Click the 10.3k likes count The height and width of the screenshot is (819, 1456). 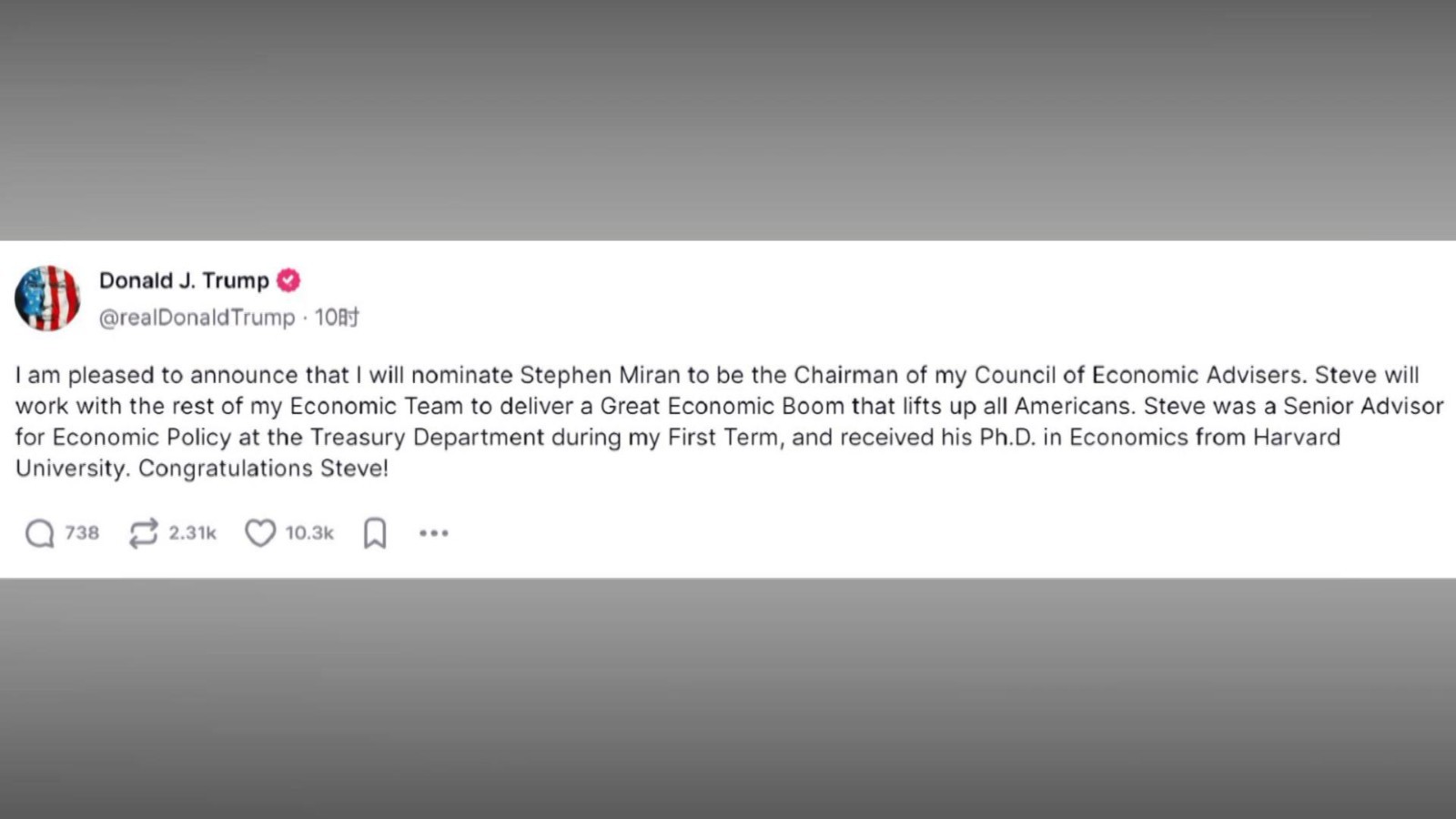(309, 533)
